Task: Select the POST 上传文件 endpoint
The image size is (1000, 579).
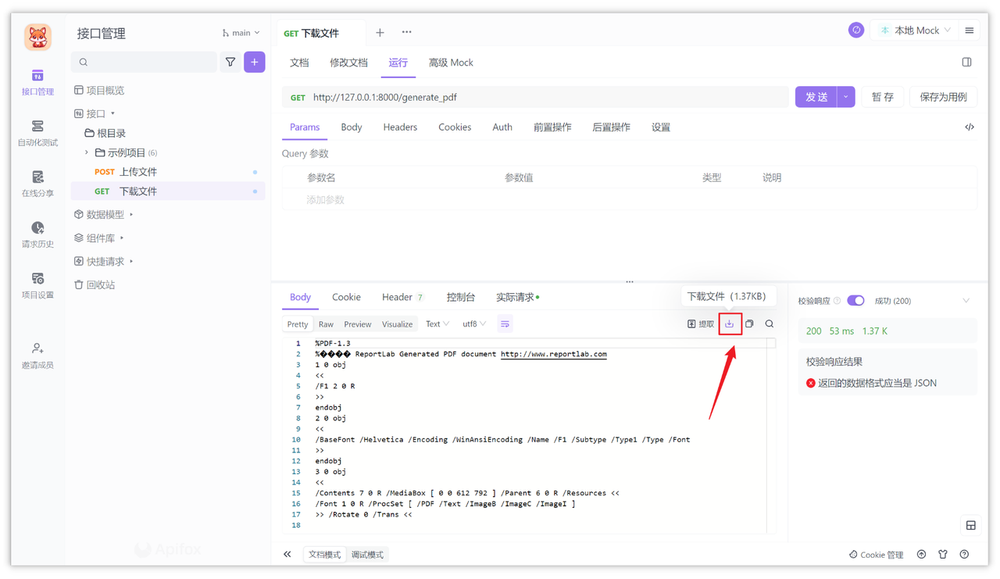Action: (128, 171)
